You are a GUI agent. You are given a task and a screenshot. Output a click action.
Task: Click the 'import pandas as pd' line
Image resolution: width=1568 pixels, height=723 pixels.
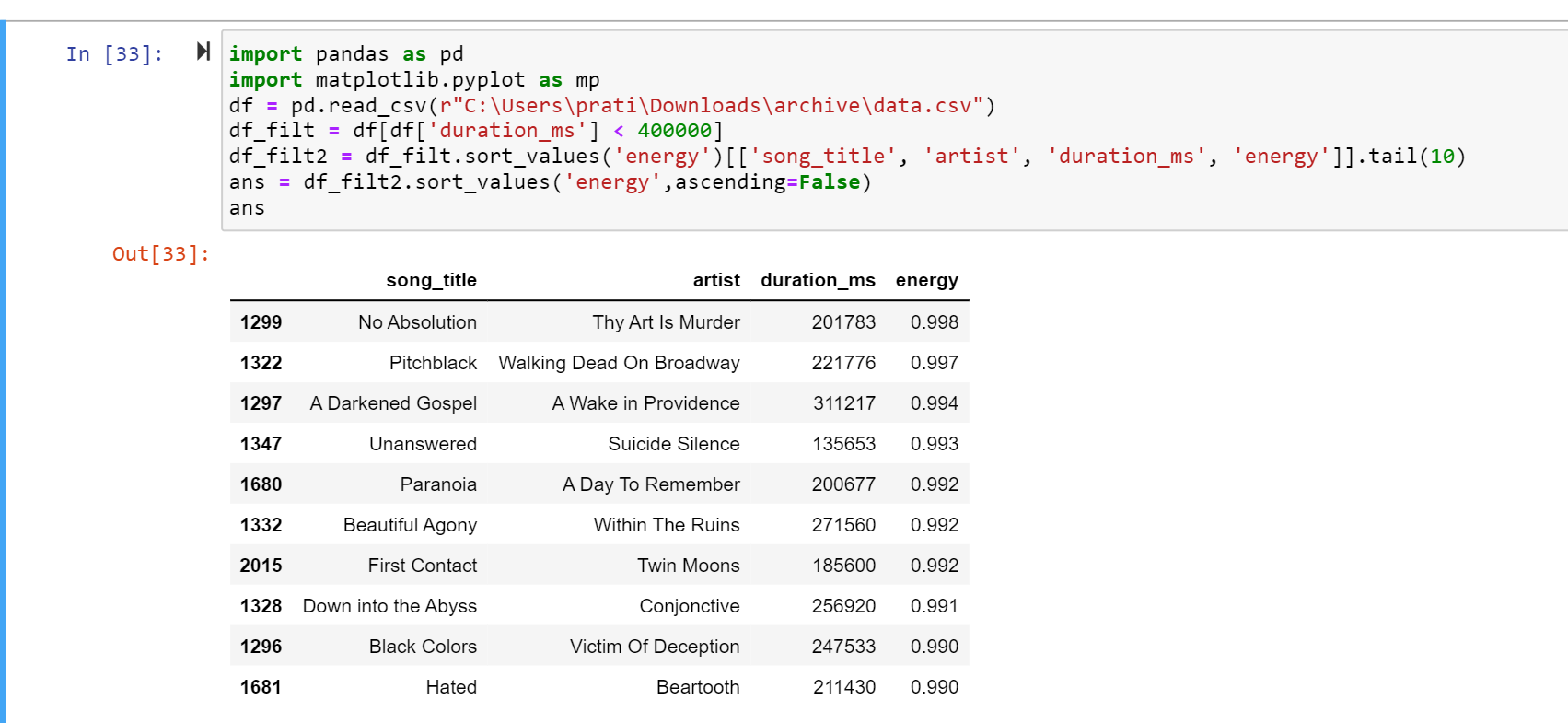tap(346, 54)
